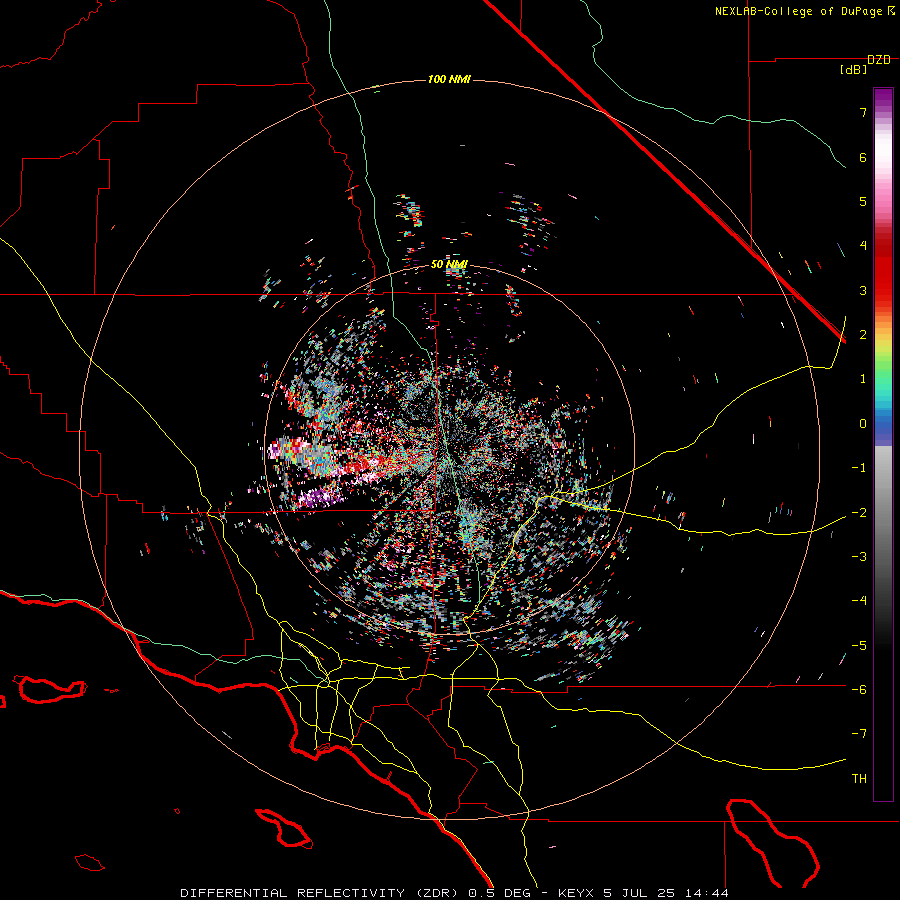Click the NEXLAB-College of DuPage label
The image size is (900, 900).
(798, 11)
